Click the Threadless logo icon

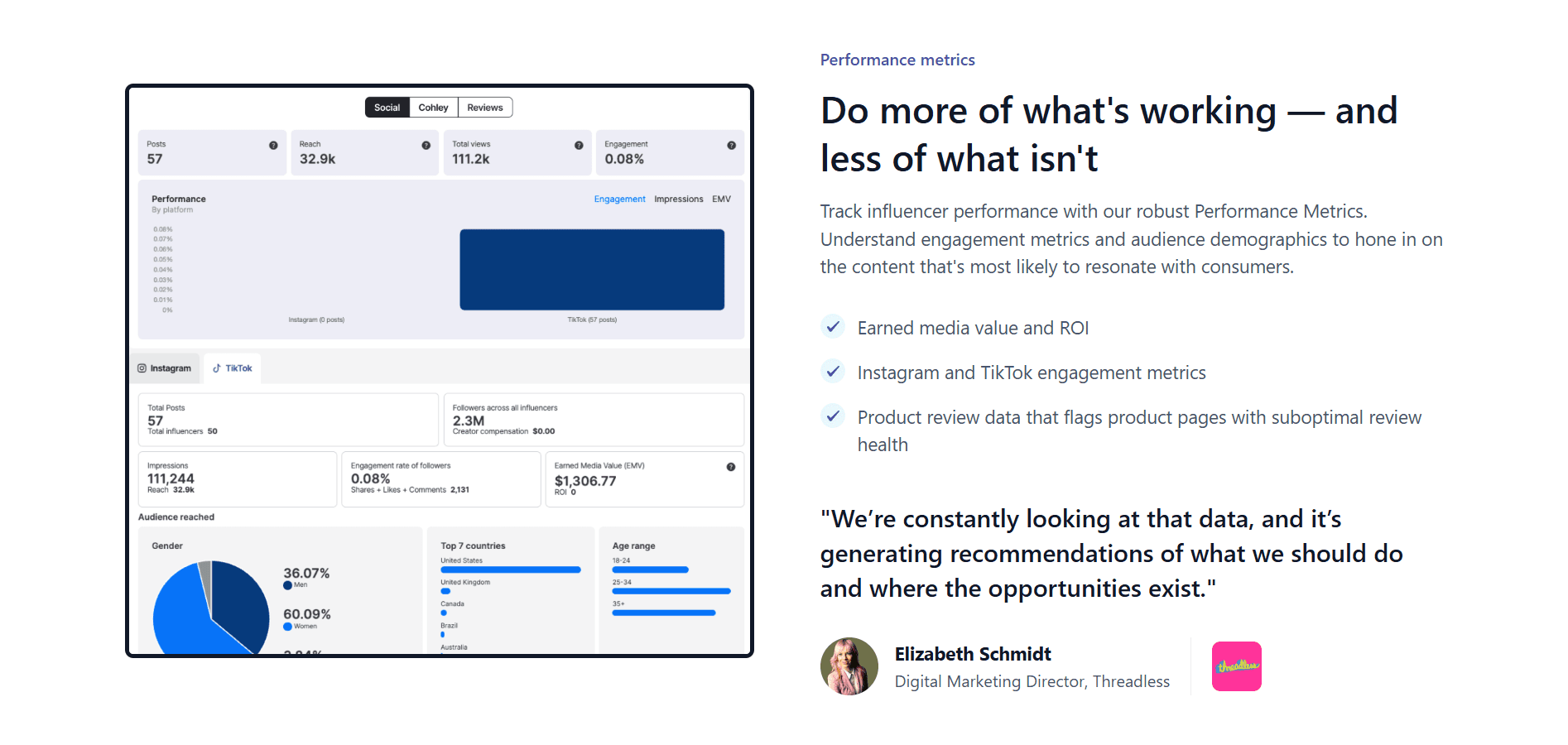1237,666
